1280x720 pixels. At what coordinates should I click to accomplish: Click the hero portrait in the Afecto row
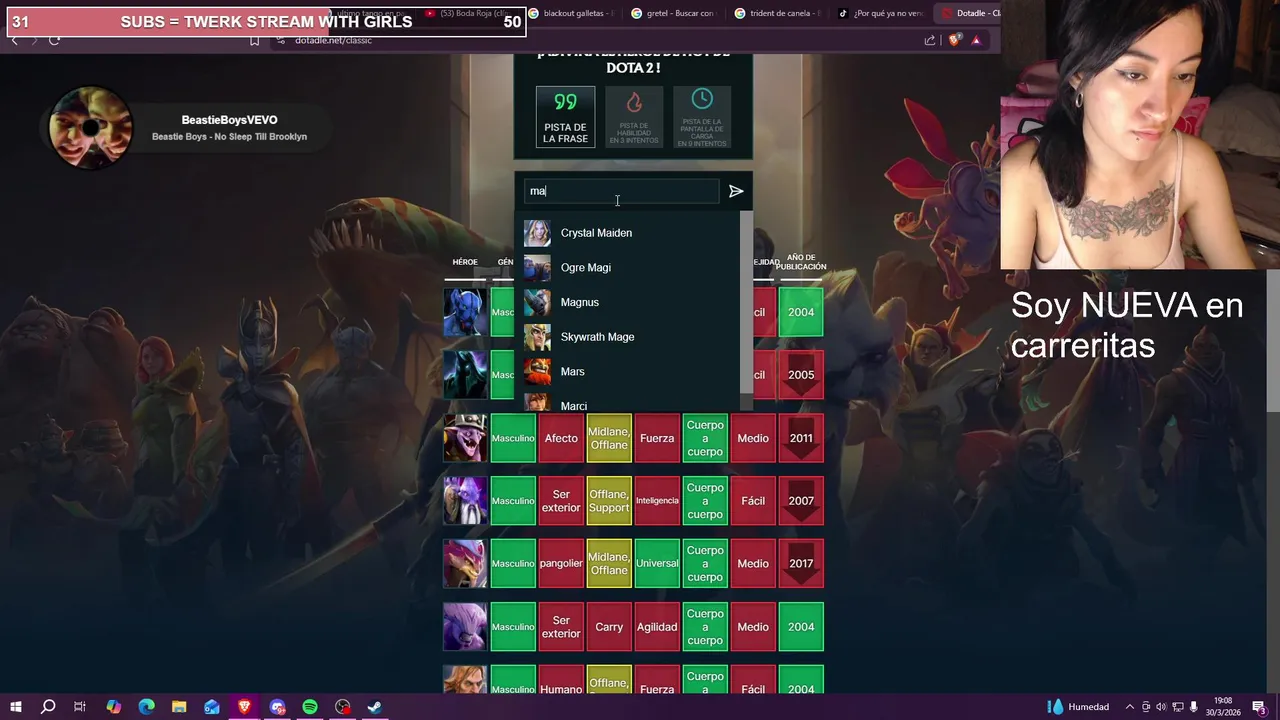pyautogui.click(x=465, y=438)
